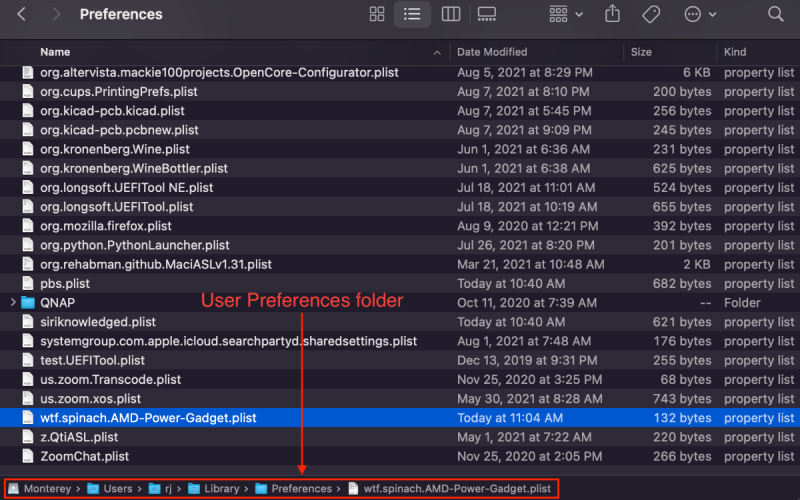This screenshot has height=500, width=800.
Task: Click the document icon of z.QtiASL.plist
Action: click(x=28, y=437)
